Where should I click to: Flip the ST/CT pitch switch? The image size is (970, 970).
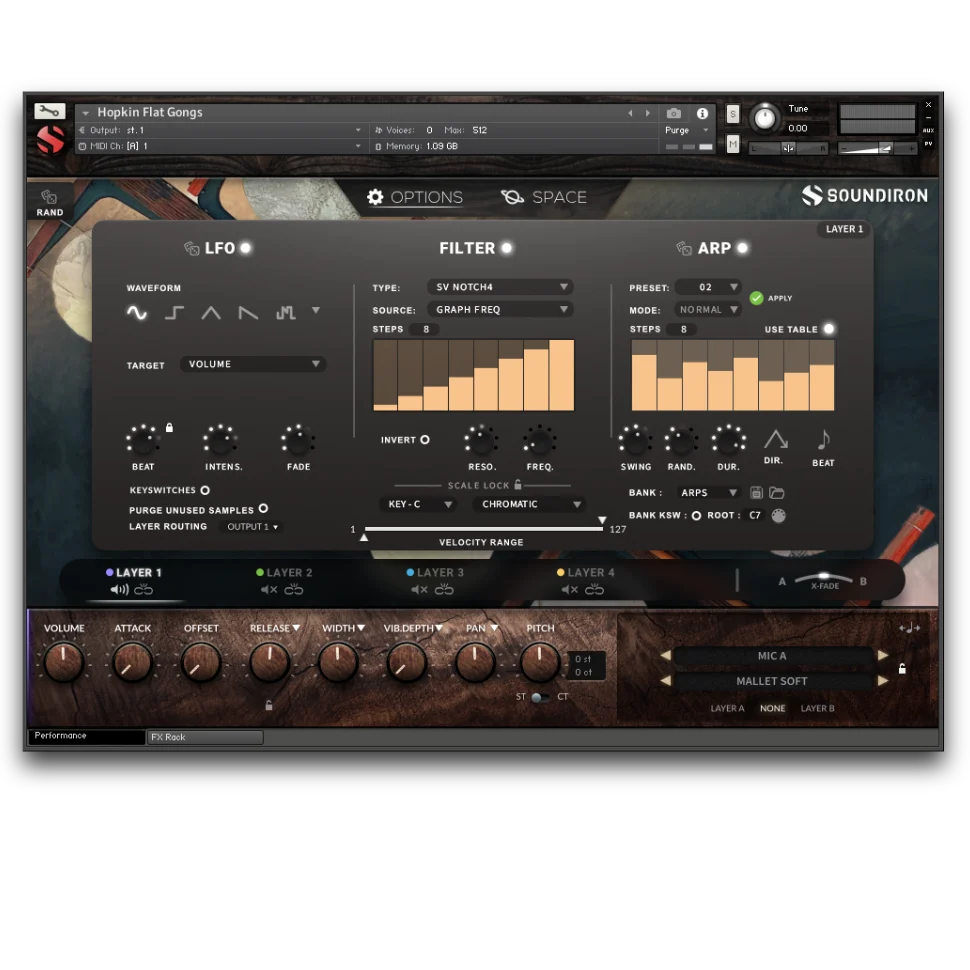pos(539,697)
